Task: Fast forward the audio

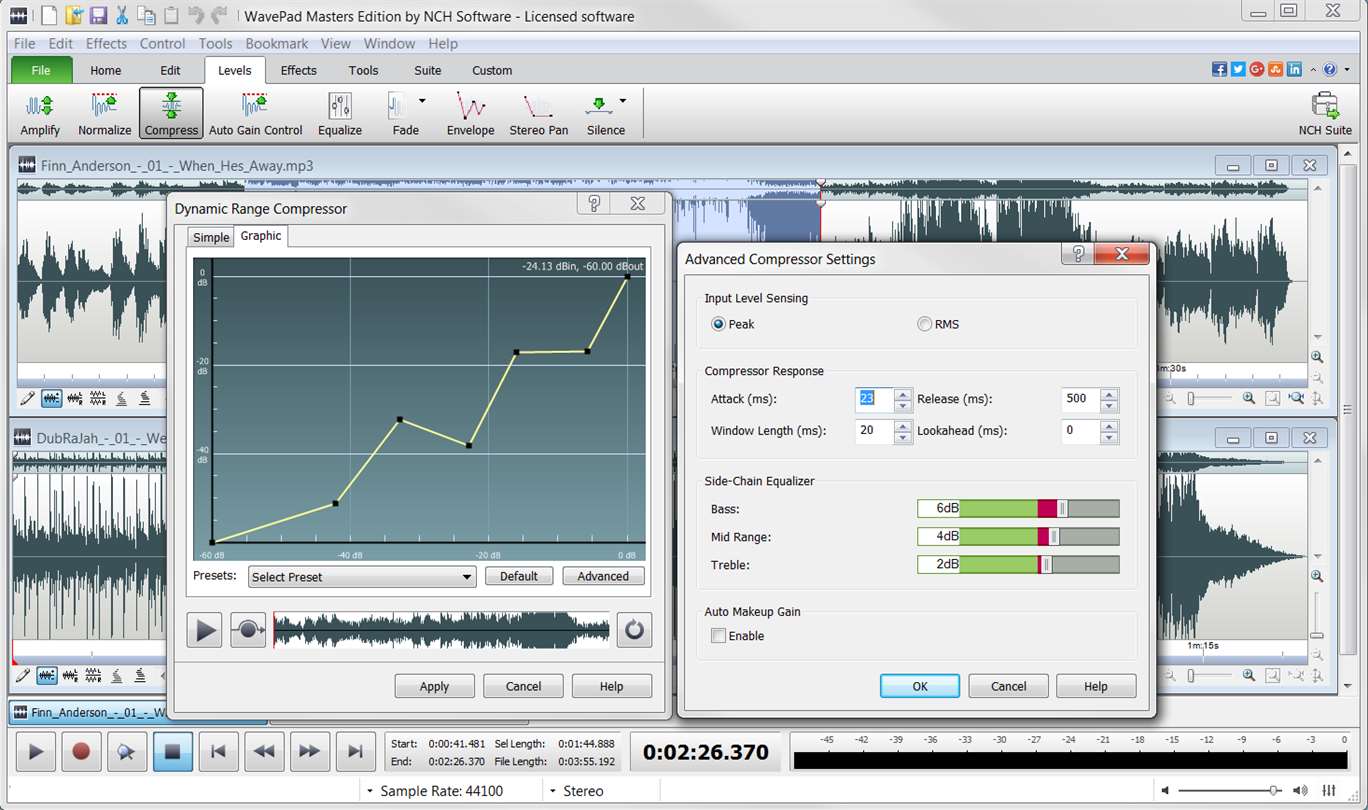Action: [x=310, y=751]
